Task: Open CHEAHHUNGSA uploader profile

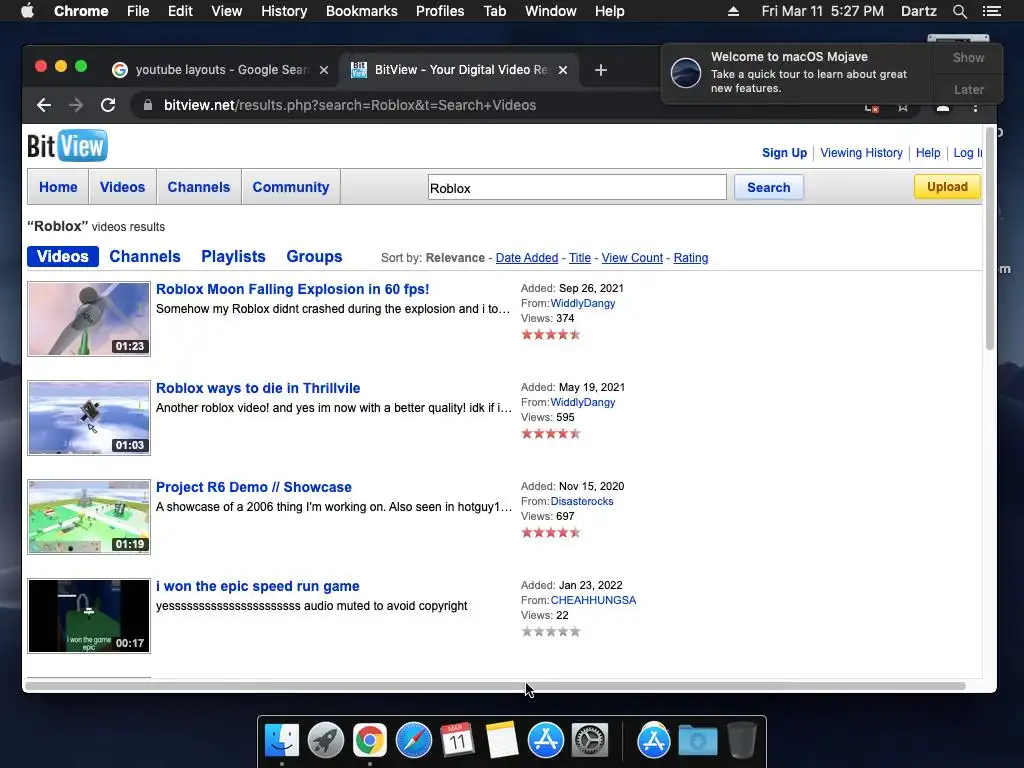Action: coord(593,600)
